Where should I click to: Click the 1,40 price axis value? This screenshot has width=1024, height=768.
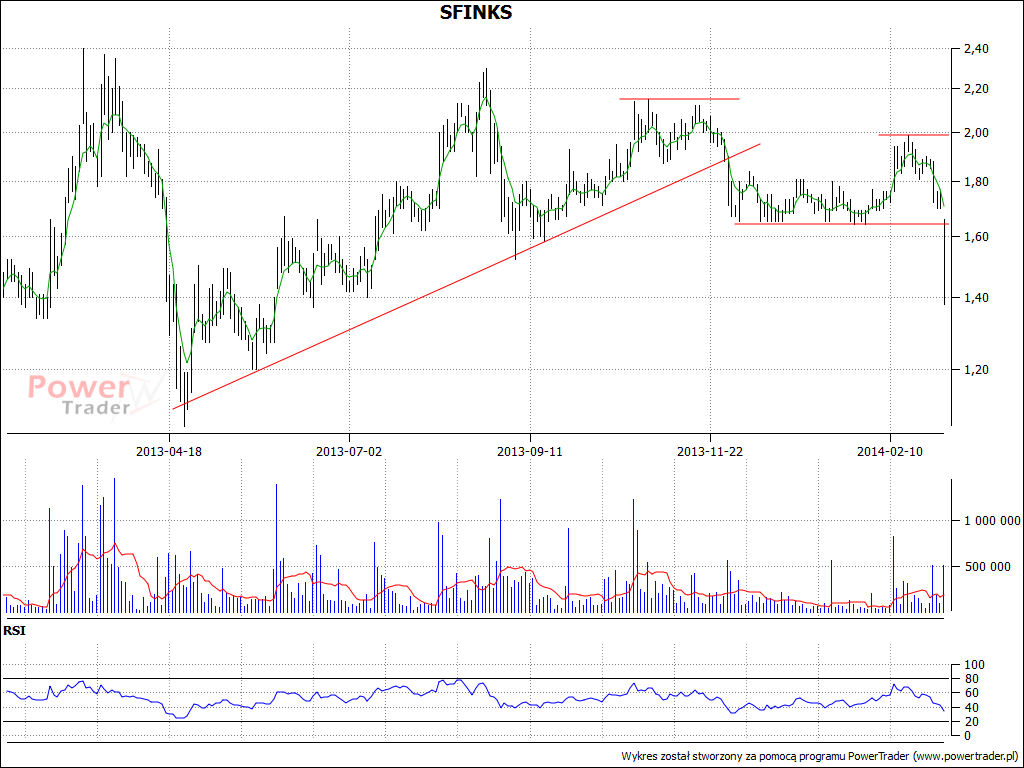pos(976,298)
